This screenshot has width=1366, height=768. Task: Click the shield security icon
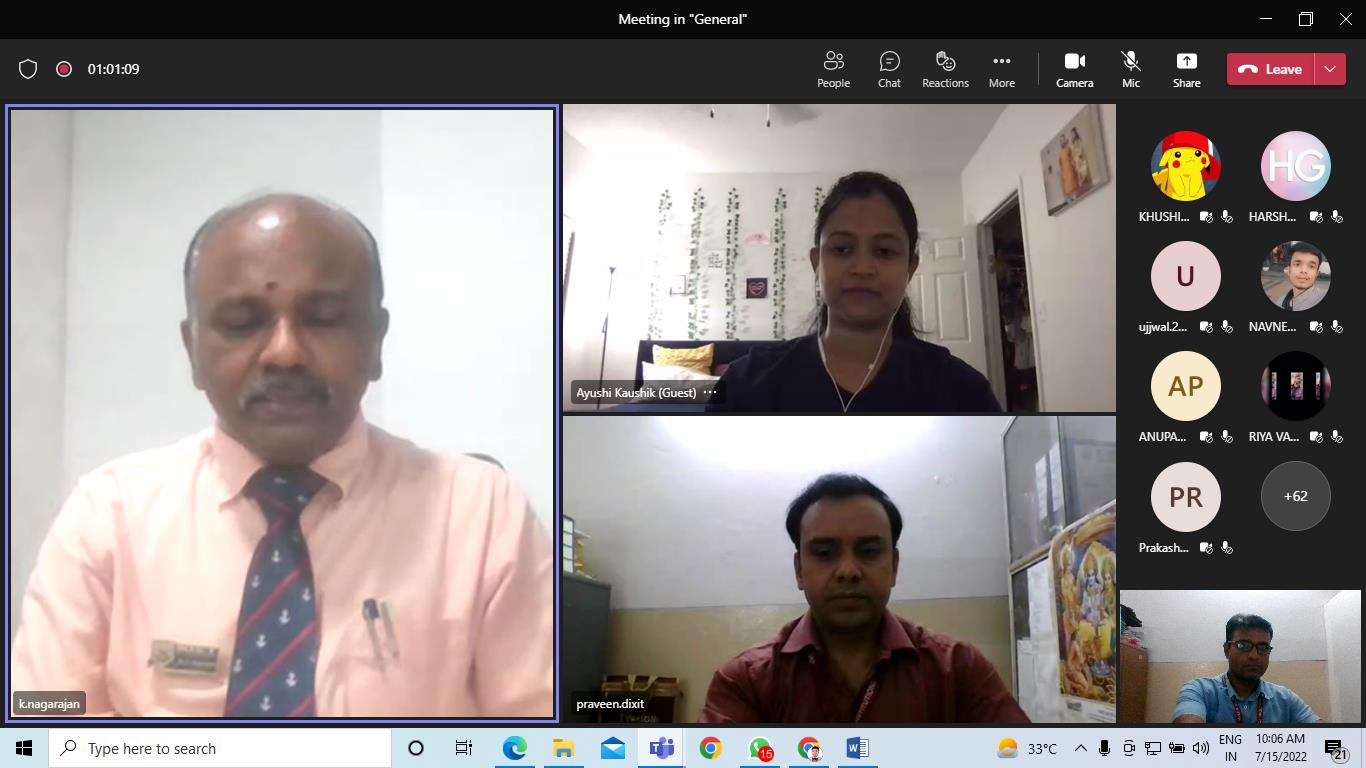tap(28, 69)
